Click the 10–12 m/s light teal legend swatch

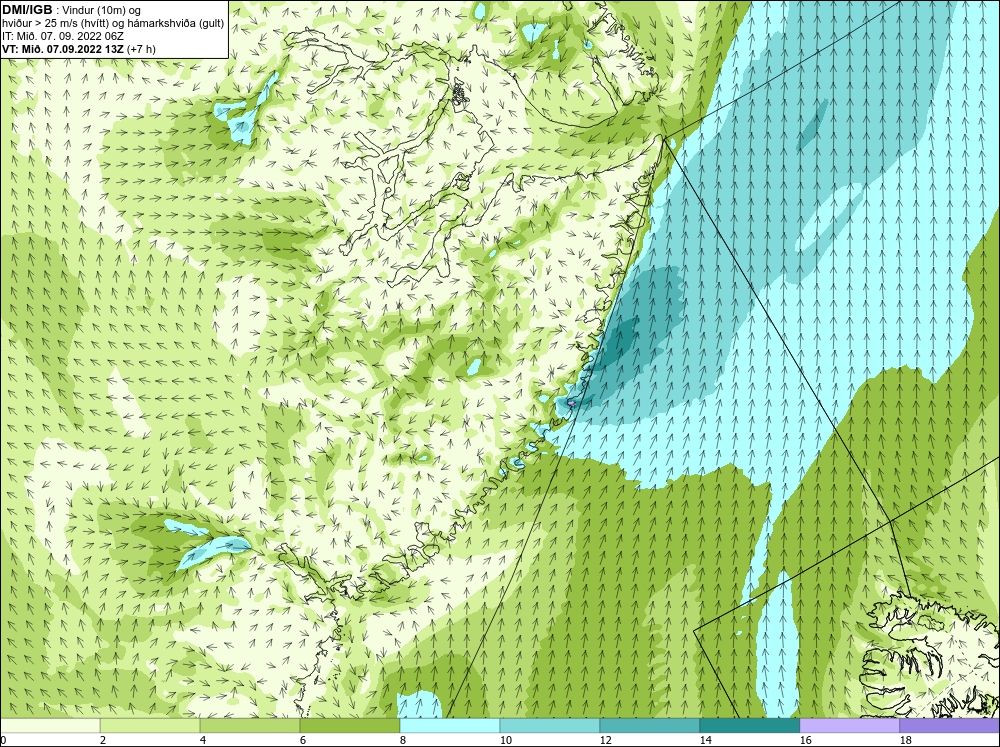click(549, 726)
